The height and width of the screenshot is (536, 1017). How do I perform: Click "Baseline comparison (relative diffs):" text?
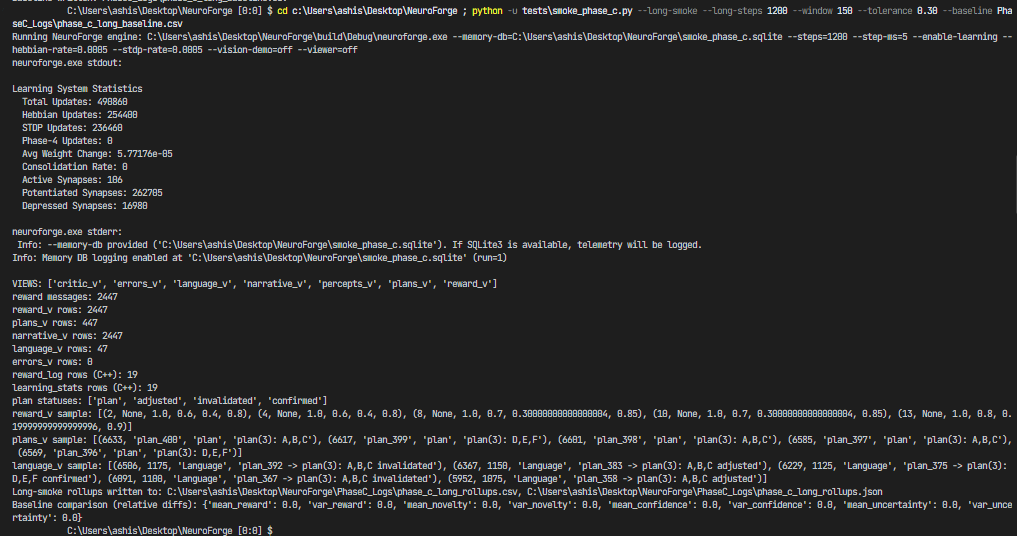click(x=104, y=505)
